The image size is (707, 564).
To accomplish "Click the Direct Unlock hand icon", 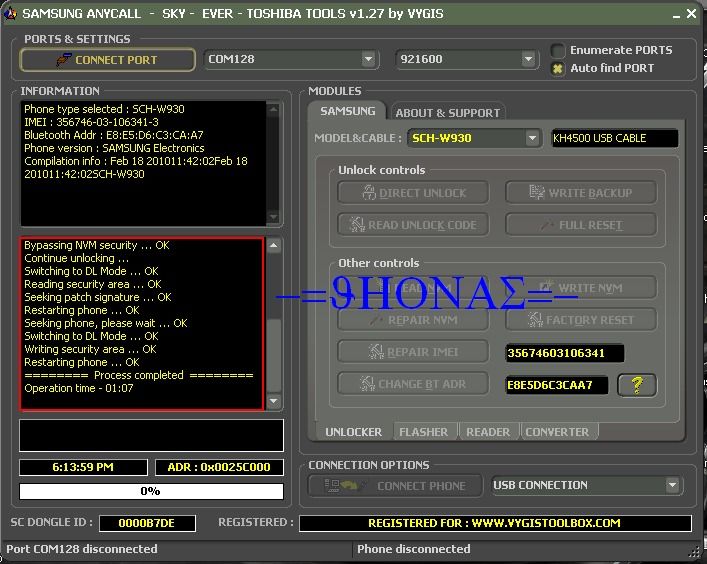I will [369, 193].
